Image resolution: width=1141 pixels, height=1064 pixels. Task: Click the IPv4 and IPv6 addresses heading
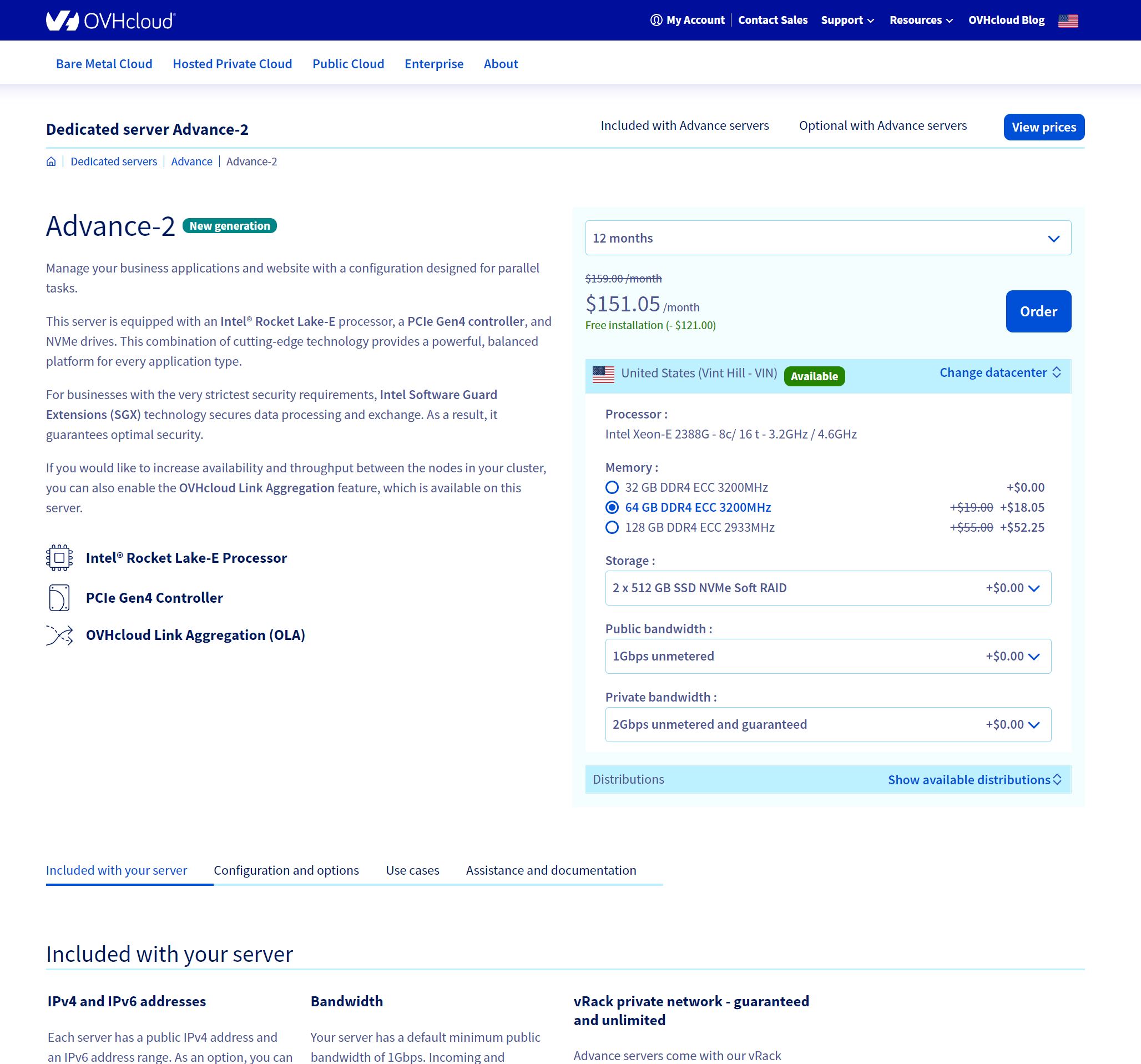tap(127, 1001)
